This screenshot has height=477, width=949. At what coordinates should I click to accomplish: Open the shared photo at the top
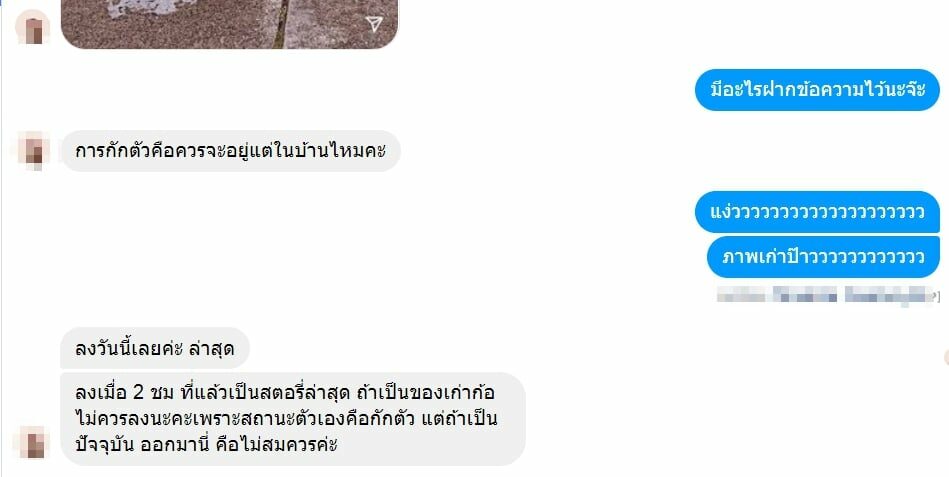[x=229, y=24]
